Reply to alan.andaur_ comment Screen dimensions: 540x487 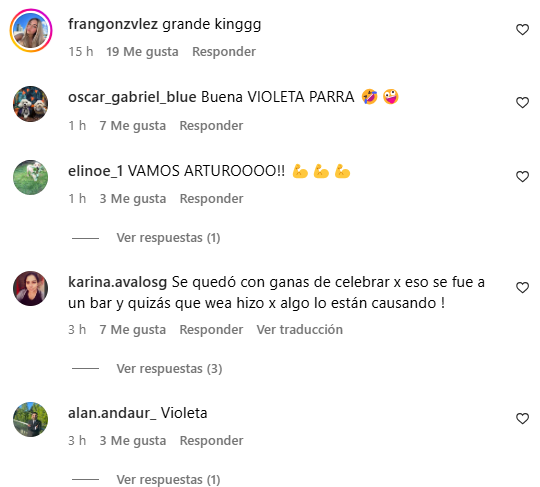pos(211,441)
